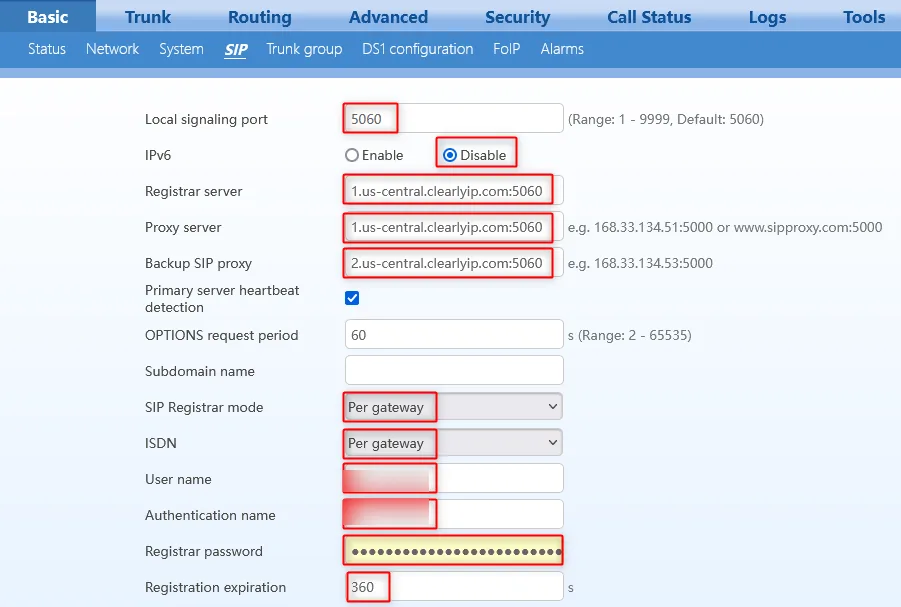Focus the Registrar server field
The height and width of the screenshot is (607, 901).
pos(454,191)
